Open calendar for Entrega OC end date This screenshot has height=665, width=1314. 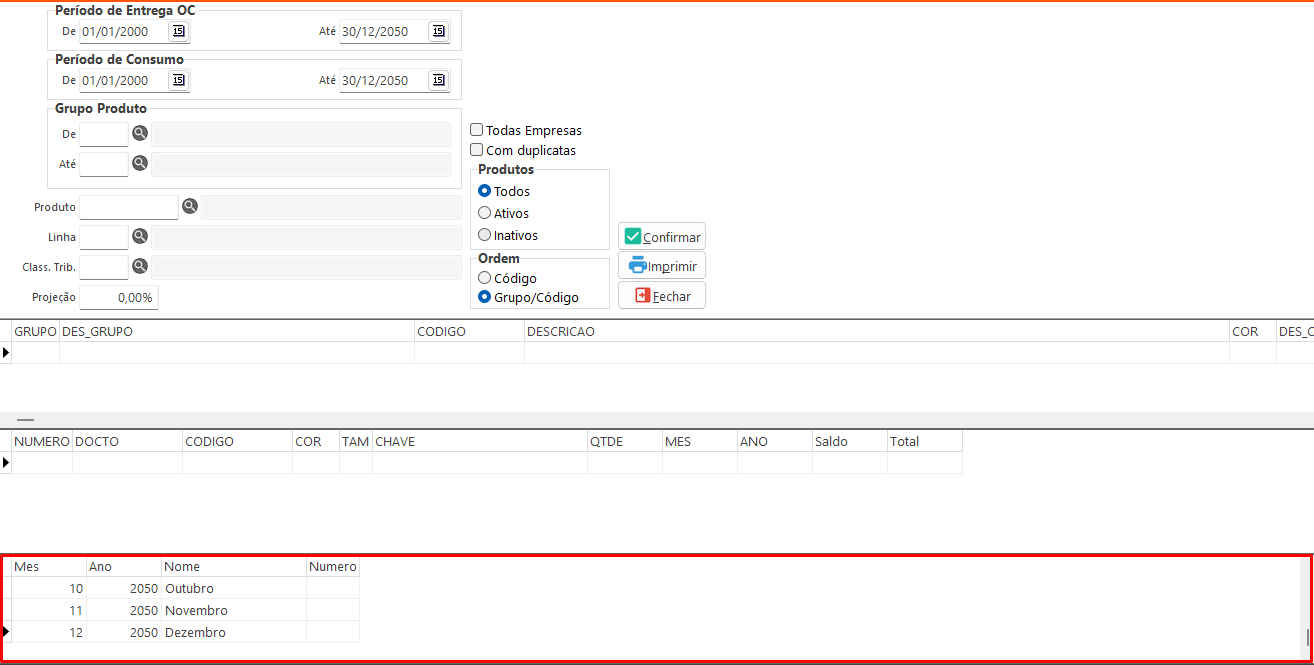point(438,31)
